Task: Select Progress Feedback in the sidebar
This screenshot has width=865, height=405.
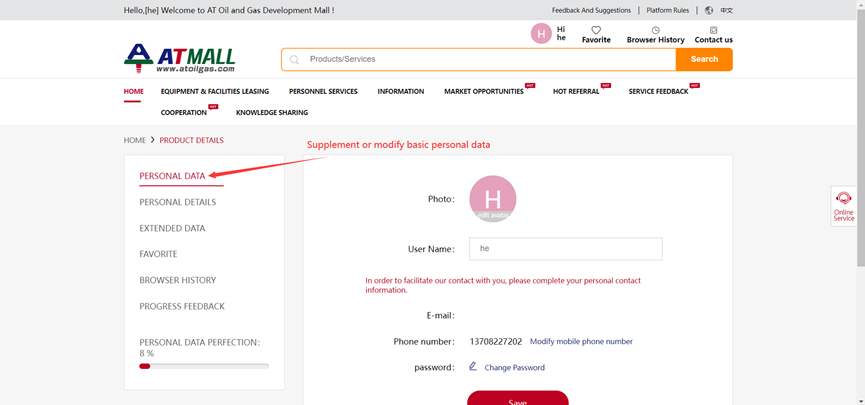Action: (182, 306)
